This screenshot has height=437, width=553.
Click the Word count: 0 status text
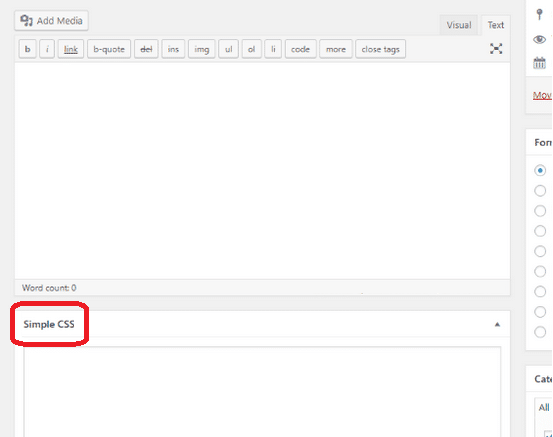tap(49, 288)
